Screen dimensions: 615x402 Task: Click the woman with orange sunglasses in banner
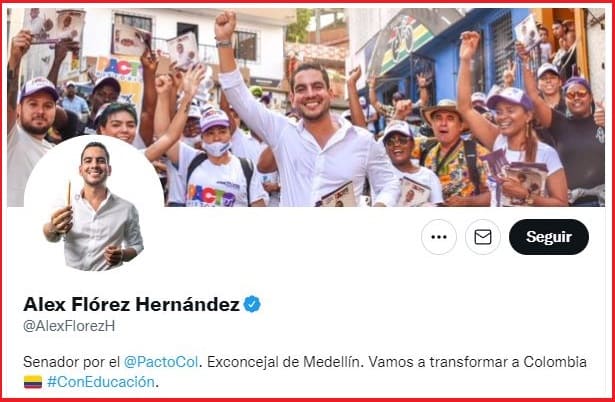coord(576,98)
